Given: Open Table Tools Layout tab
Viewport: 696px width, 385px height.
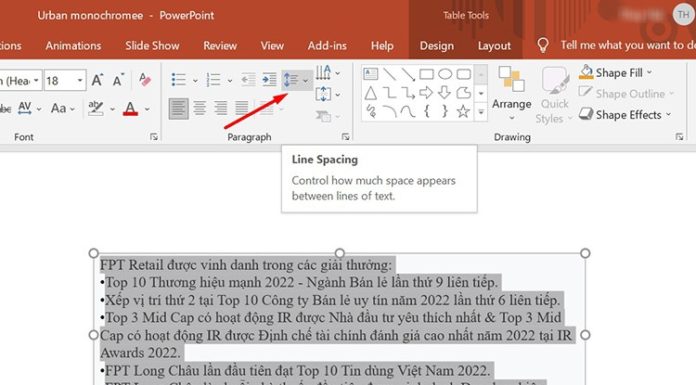Looking at the screenshot, I should coord(494,46).
